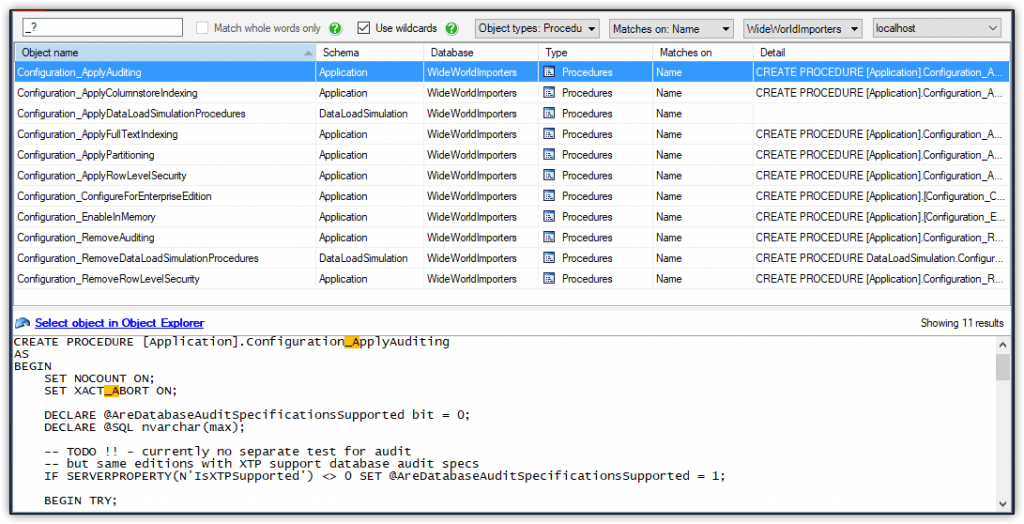1024x524 pixels.
Task: Open the localhost server dropdown
Action: 936,29
